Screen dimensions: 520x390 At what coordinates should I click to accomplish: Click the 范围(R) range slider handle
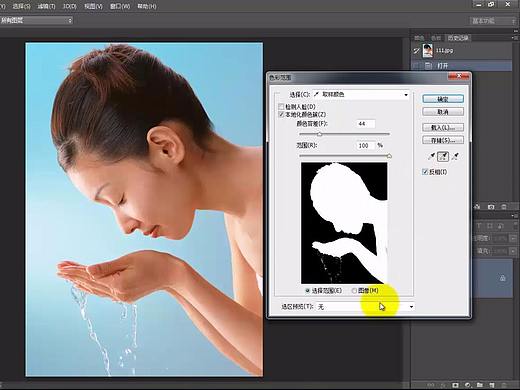coord(389,156)
